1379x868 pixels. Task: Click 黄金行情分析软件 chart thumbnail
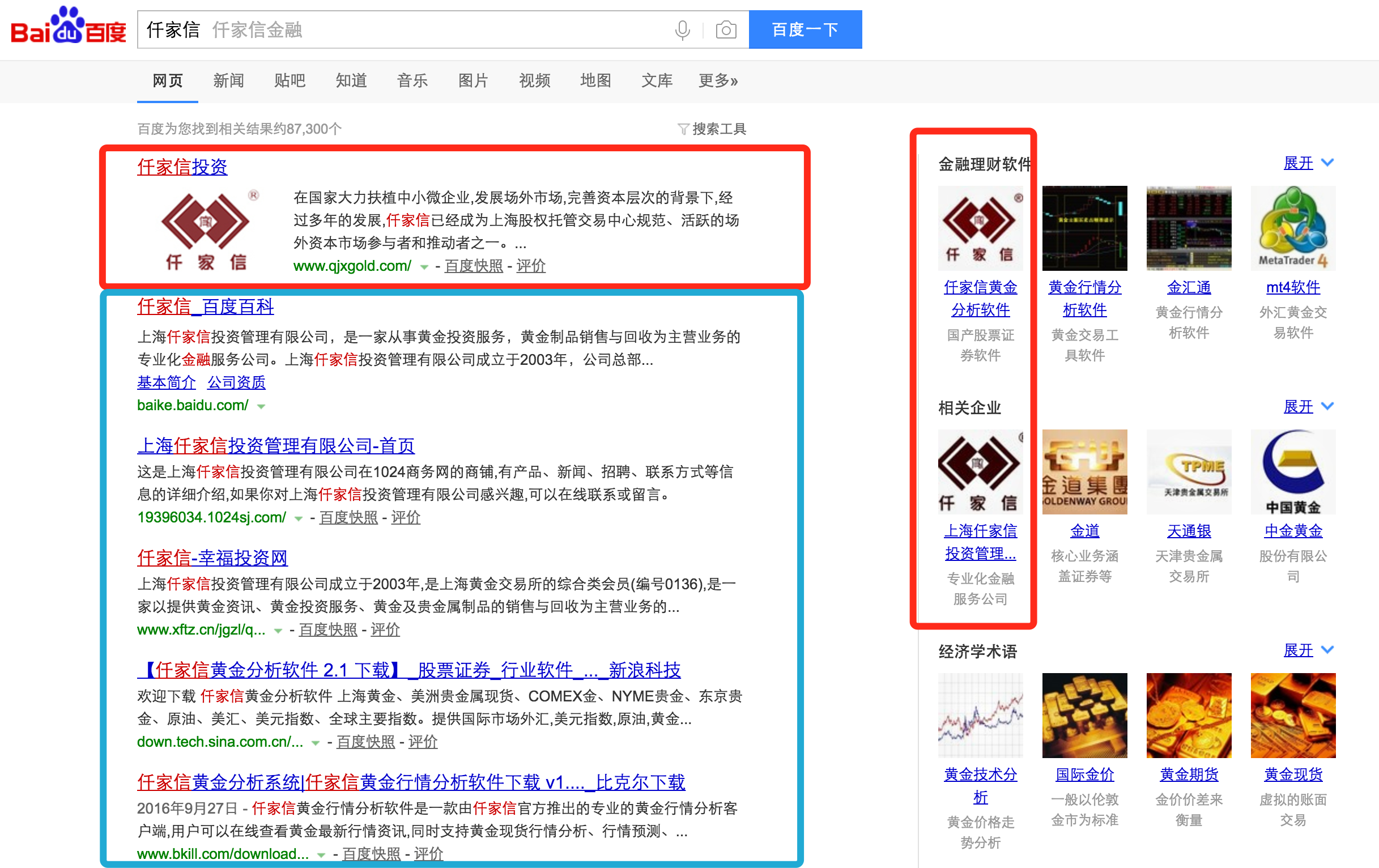click(1084, 228)
